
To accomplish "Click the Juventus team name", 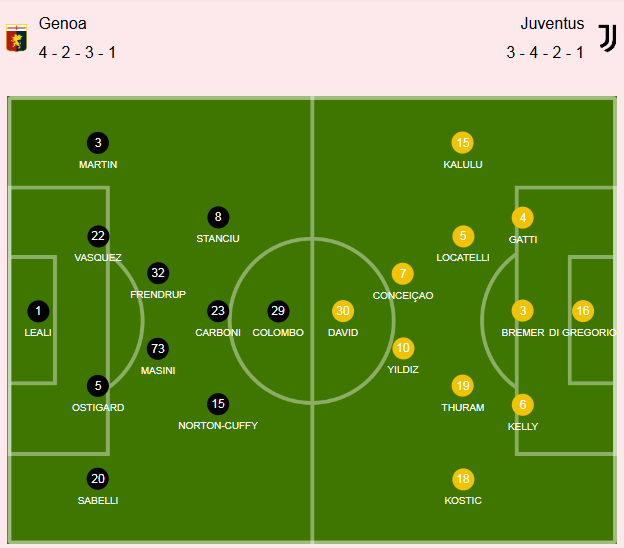I will point(552,23).
